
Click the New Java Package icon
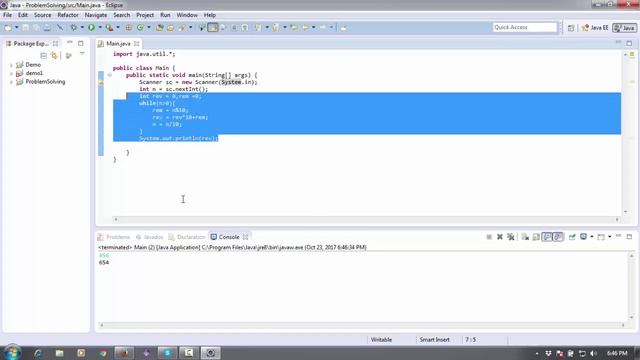129,27
